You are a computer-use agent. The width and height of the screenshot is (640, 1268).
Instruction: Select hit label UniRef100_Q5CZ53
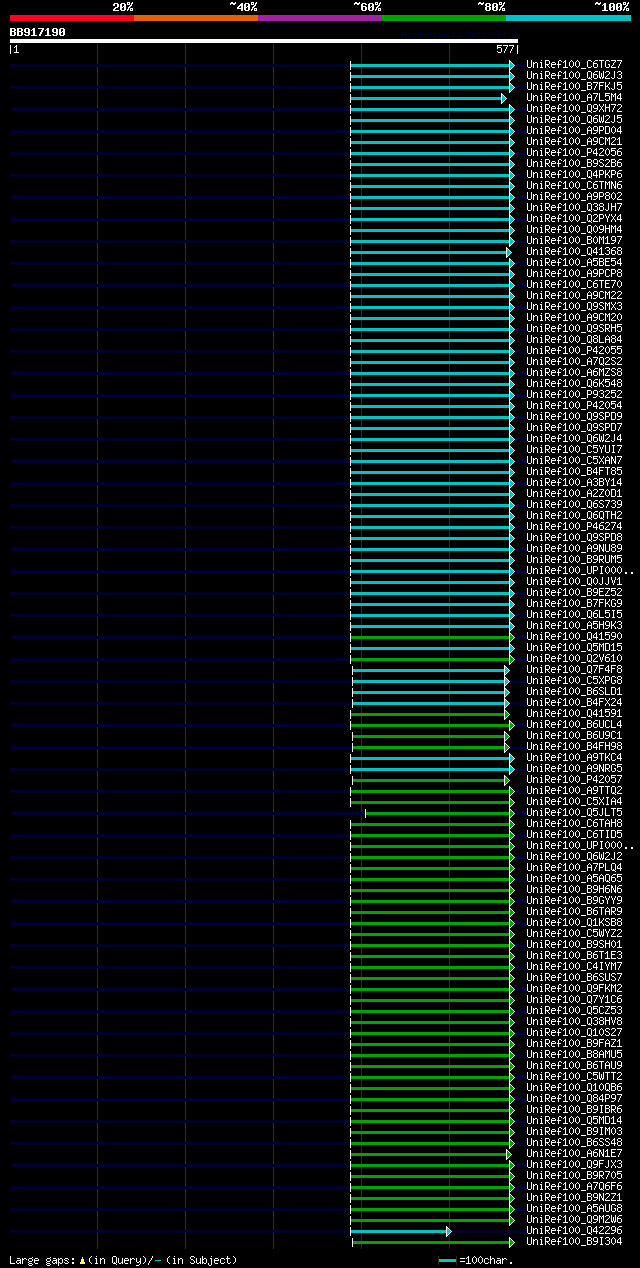tap(574, 1011)
